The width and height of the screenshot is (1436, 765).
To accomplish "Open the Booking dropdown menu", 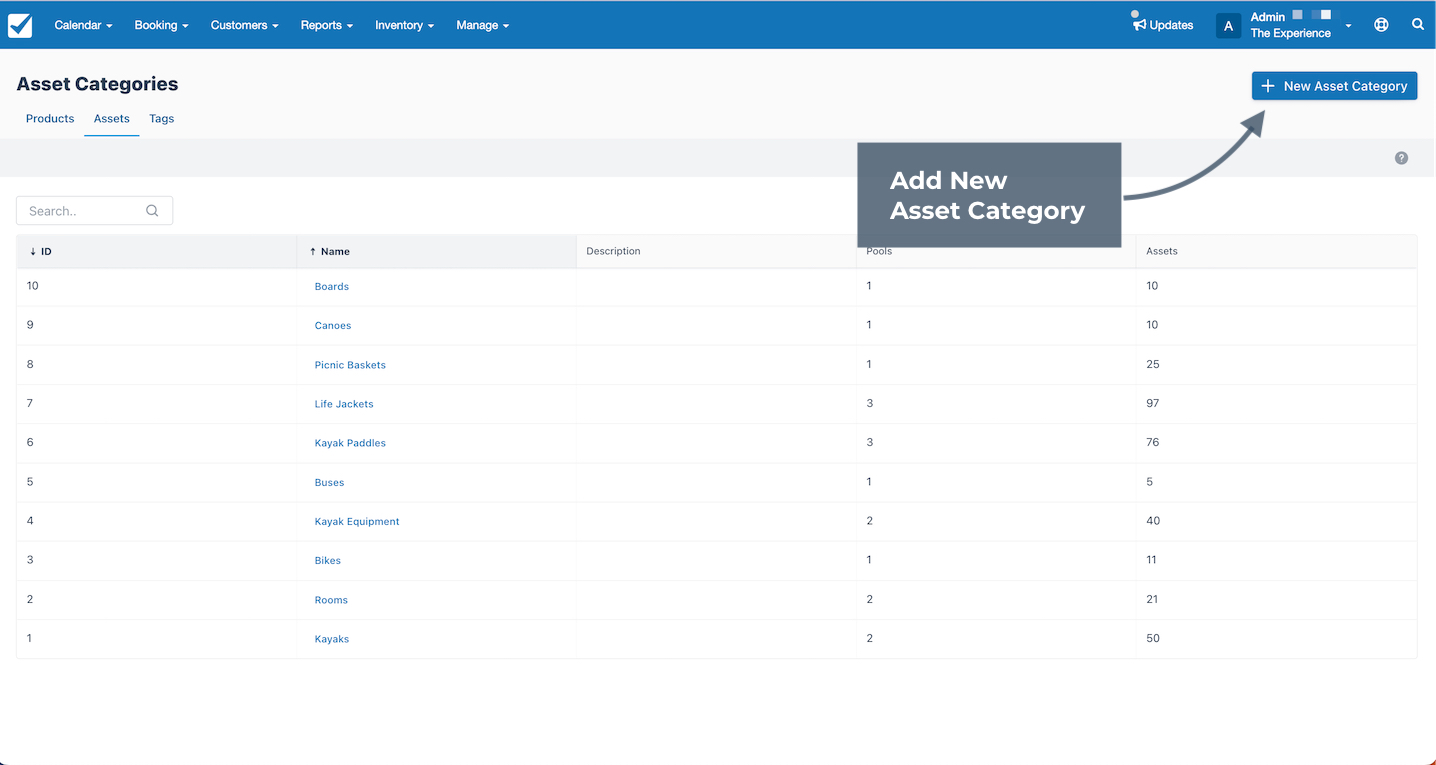I will pos(161,25).
